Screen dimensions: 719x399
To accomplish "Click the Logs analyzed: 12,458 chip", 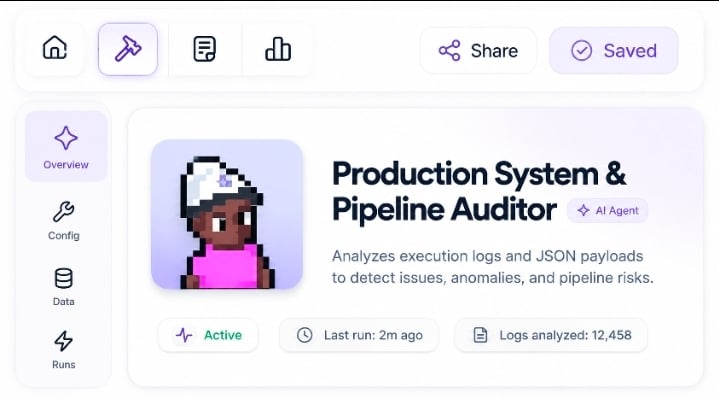I will (x=551, y=335).
